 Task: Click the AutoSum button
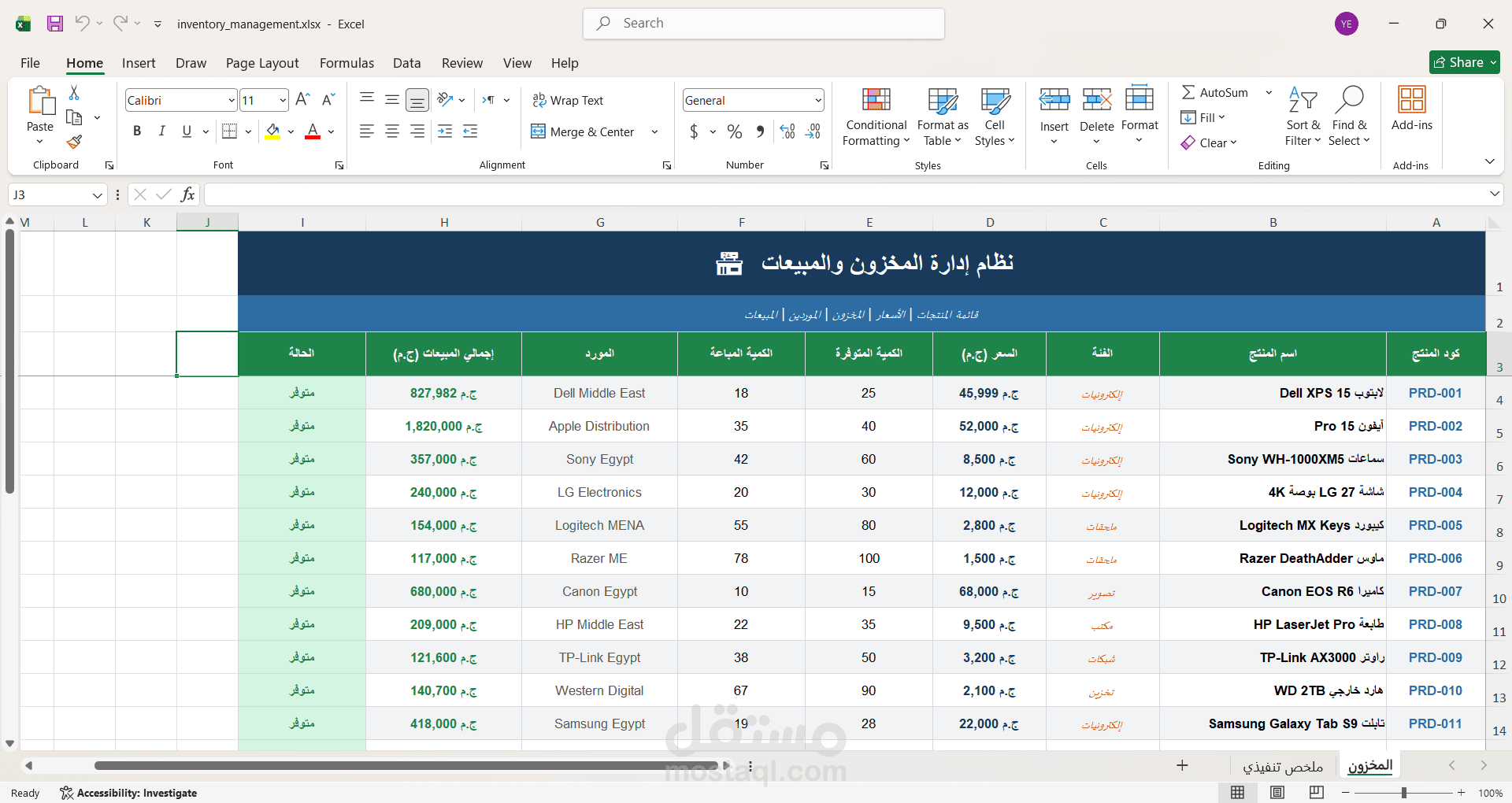pyautogui.click(x=1215, y=92)
